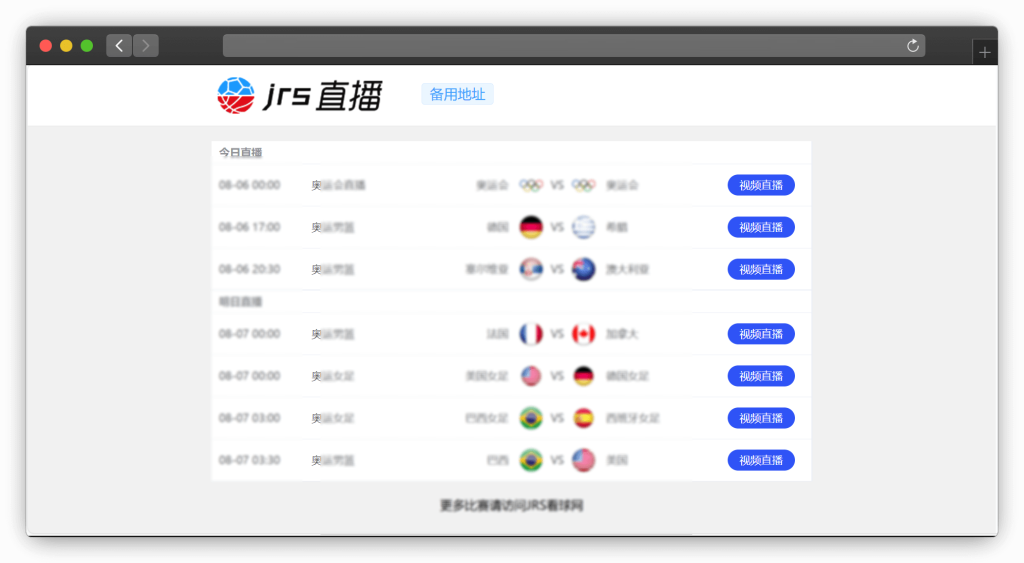Click the 德国女足 team name
This screenshot has height=563, width=1024.
tap(628, 376)
